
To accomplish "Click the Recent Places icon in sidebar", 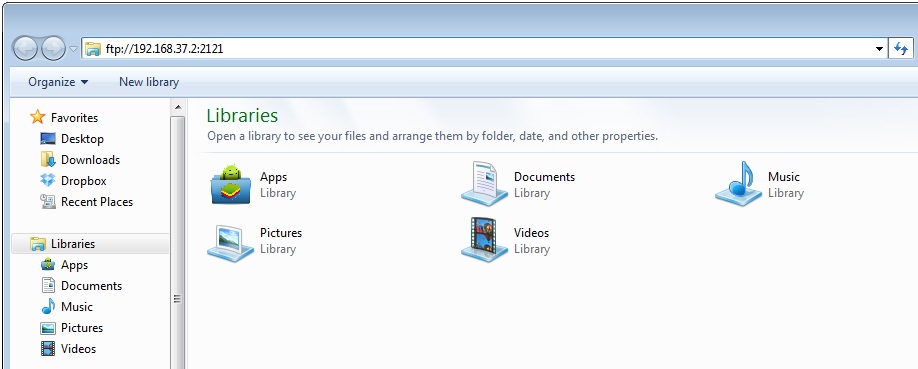I will click(x=48, y=201).
